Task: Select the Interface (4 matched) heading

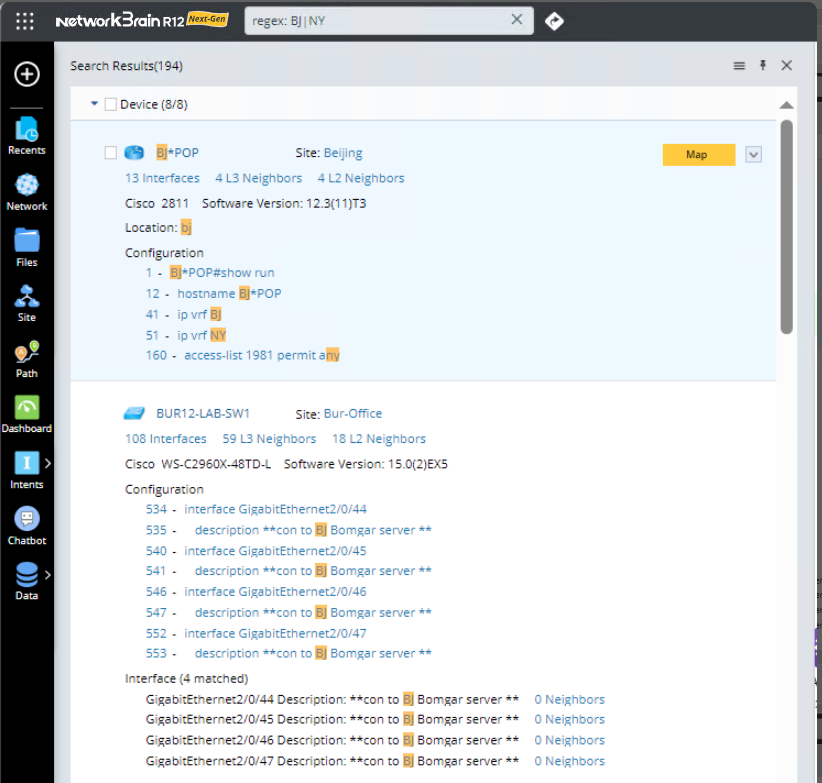Action: pyautogui.click(x=187, y=679)
